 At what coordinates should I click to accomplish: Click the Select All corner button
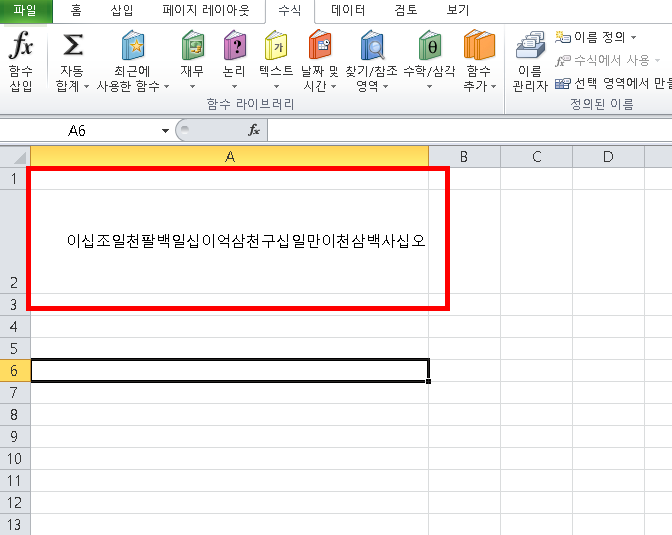(15, 156)
